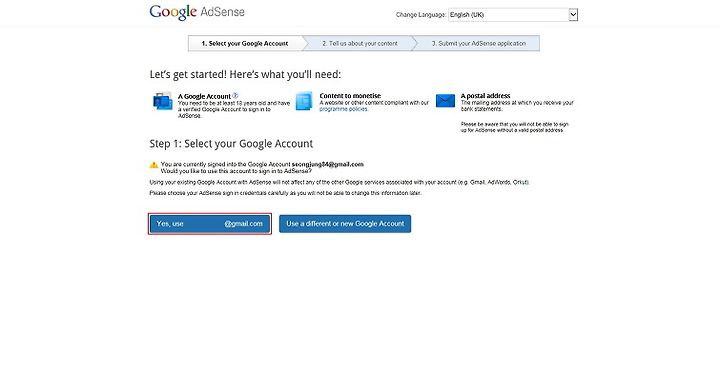Click the Content to monetise title
Image resolution: width=720 pixels, height=370 pixels.
point(350,95)
